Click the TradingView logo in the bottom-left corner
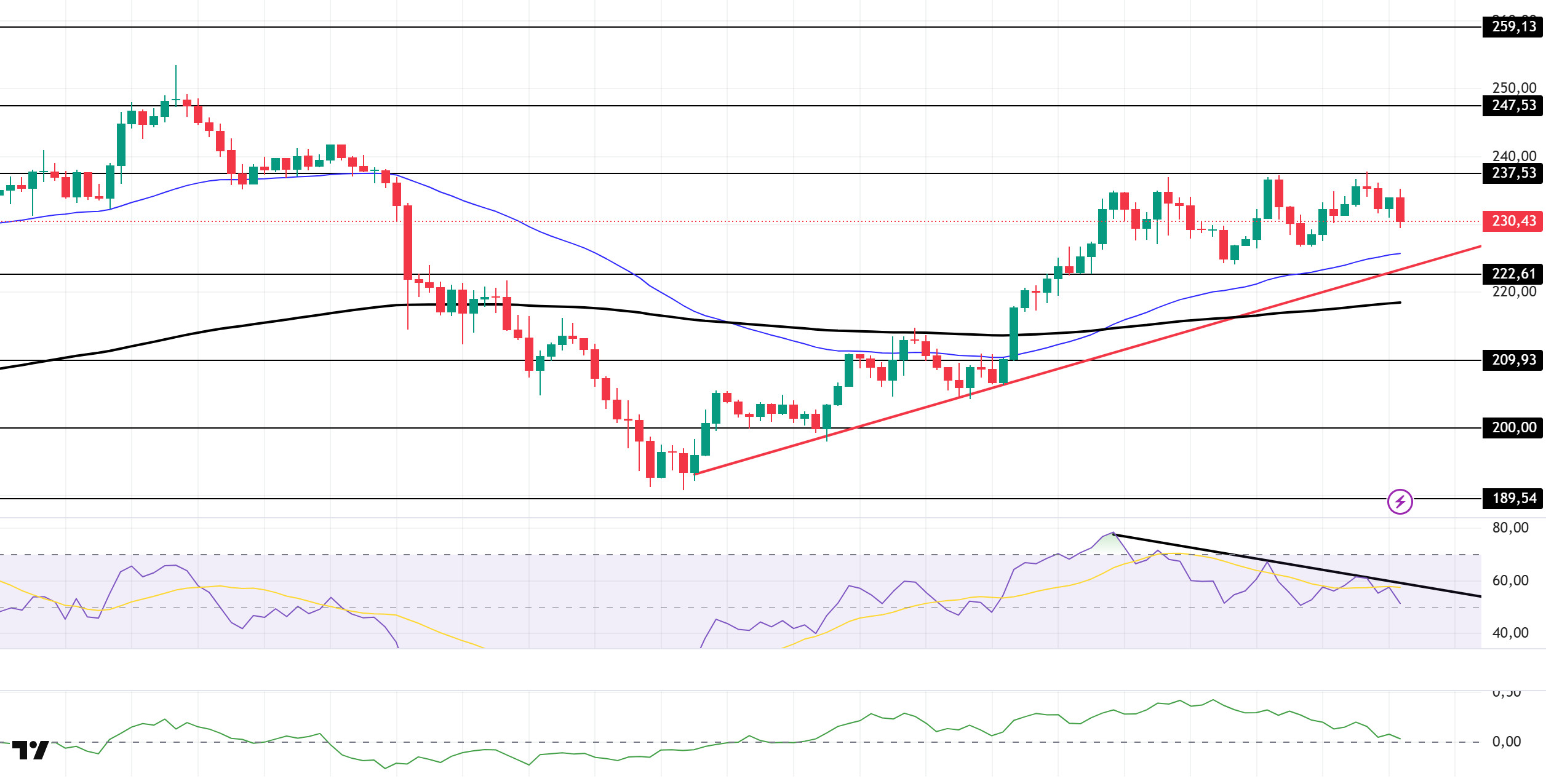The width and height of the screenshot is (1546, 784). click(x=30, y=750)
